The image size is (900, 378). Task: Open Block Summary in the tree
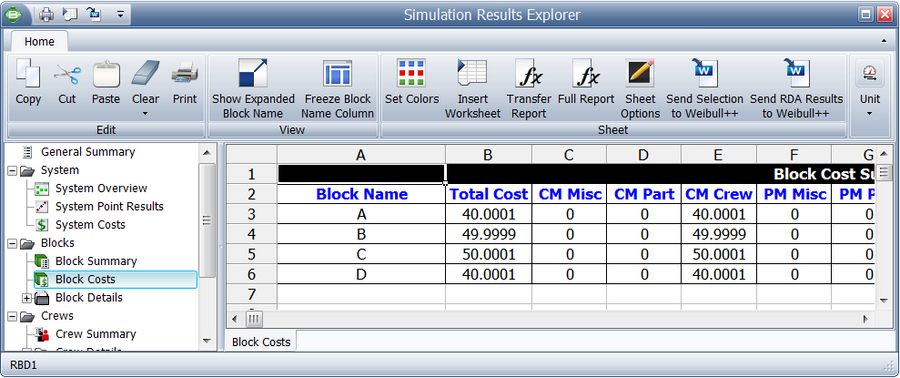pyautogui.click(x=96, y=261)
